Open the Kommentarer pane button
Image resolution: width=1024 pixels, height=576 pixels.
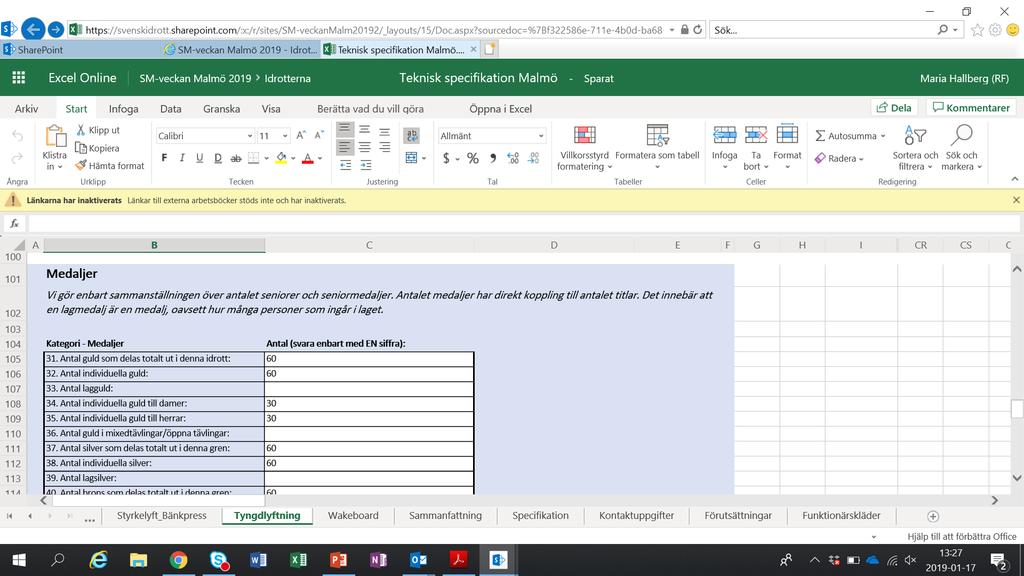(x=971, y=108)
